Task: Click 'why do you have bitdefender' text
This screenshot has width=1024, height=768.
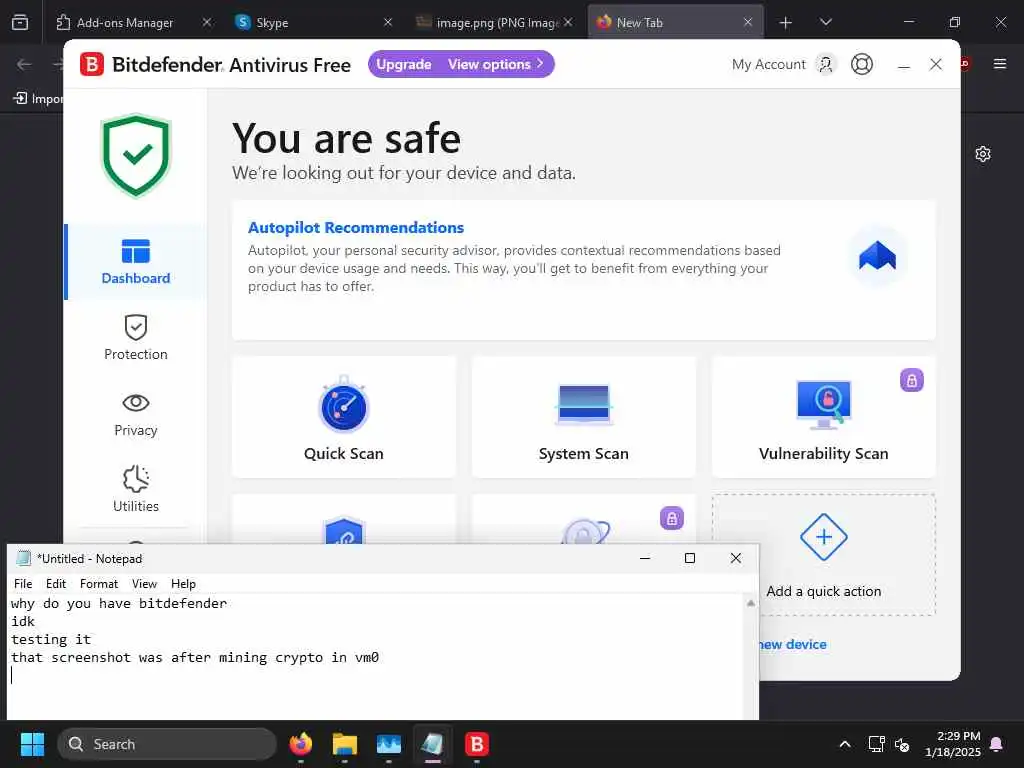Action: pos(119,603)
